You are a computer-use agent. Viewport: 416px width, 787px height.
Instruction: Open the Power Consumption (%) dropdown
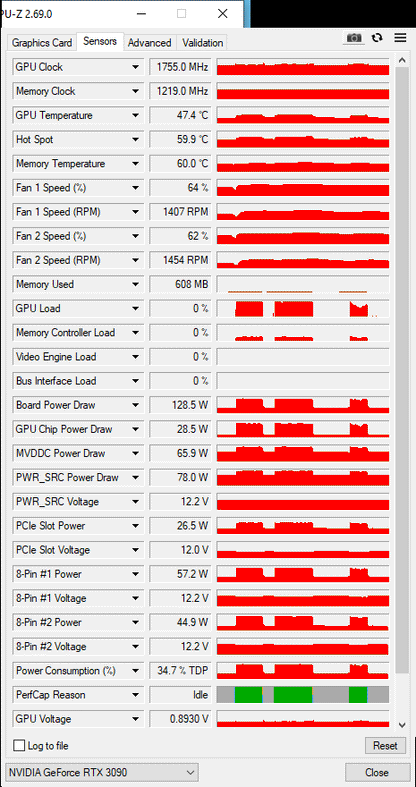pyautogui.click(x=135, y=671)
